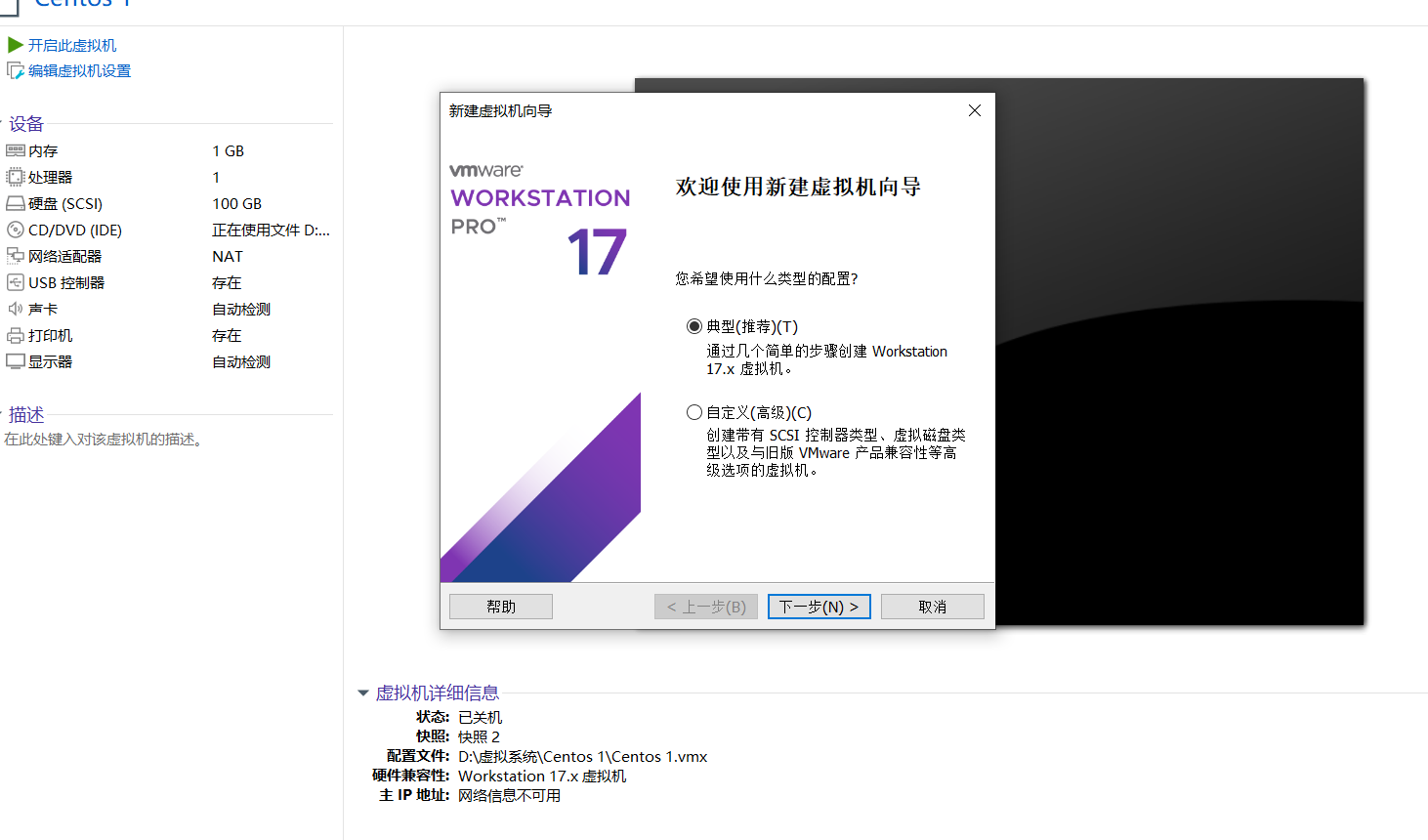Click the 描述 description section heading

26,415
